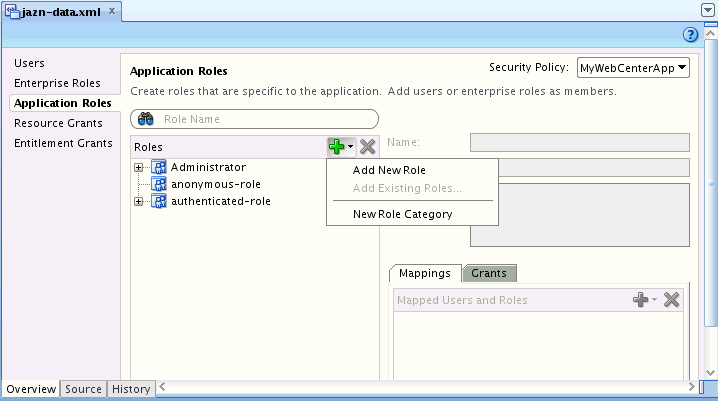
Task: Click the jazn-data.xml tab title
Action: (x=61, y=12)
